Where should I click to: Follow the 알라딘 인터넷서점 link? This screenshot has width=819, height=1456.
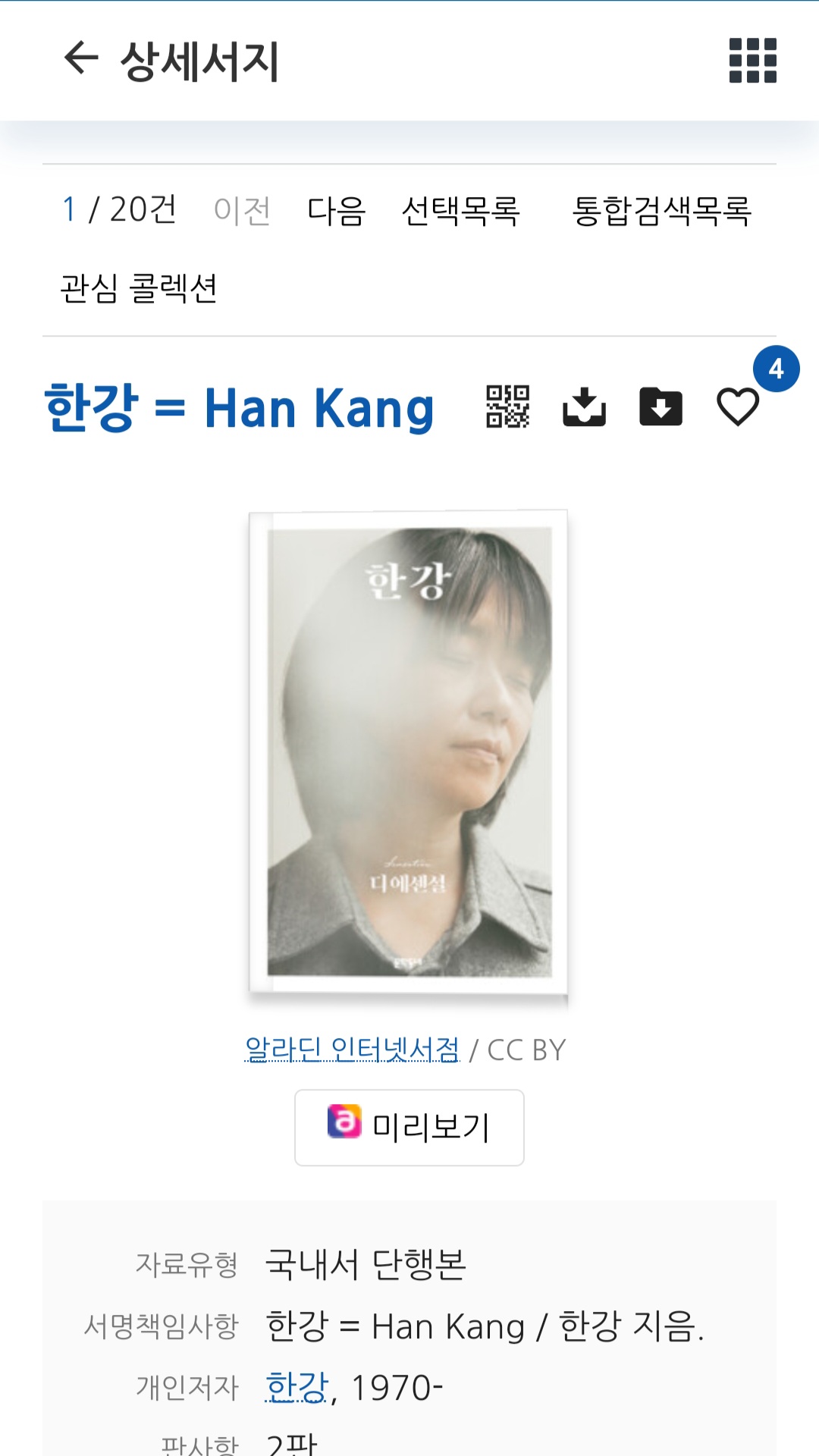click(352, 1050)
